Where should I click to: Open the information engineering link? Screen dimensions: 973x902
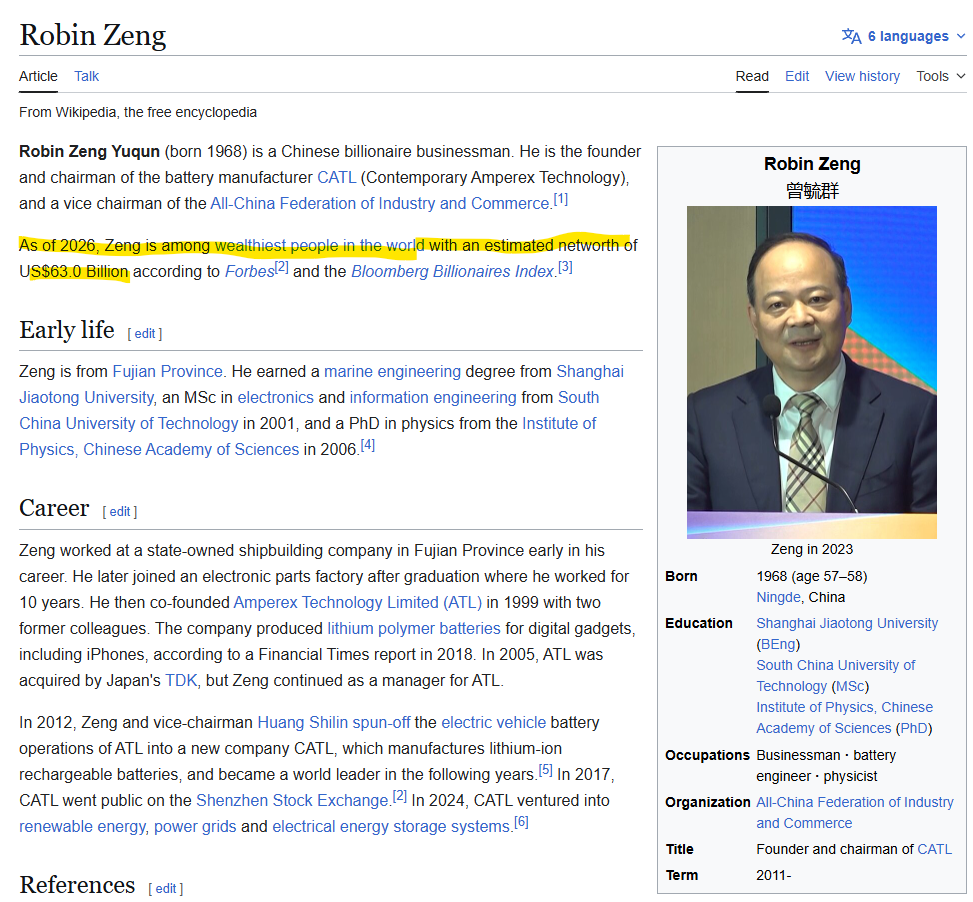coord(433,398)
